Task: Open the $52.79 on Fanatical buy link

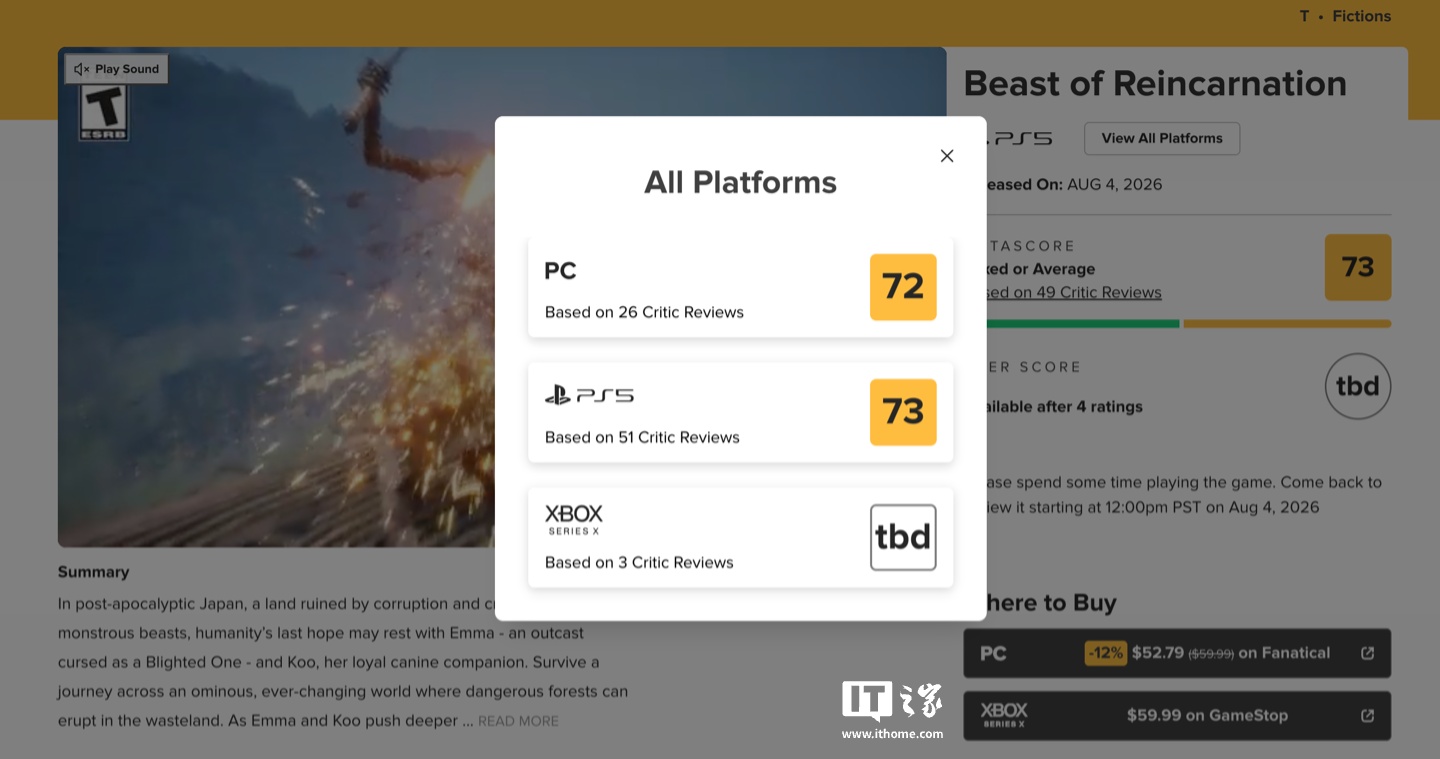Action: click(x=1177, y=653)
